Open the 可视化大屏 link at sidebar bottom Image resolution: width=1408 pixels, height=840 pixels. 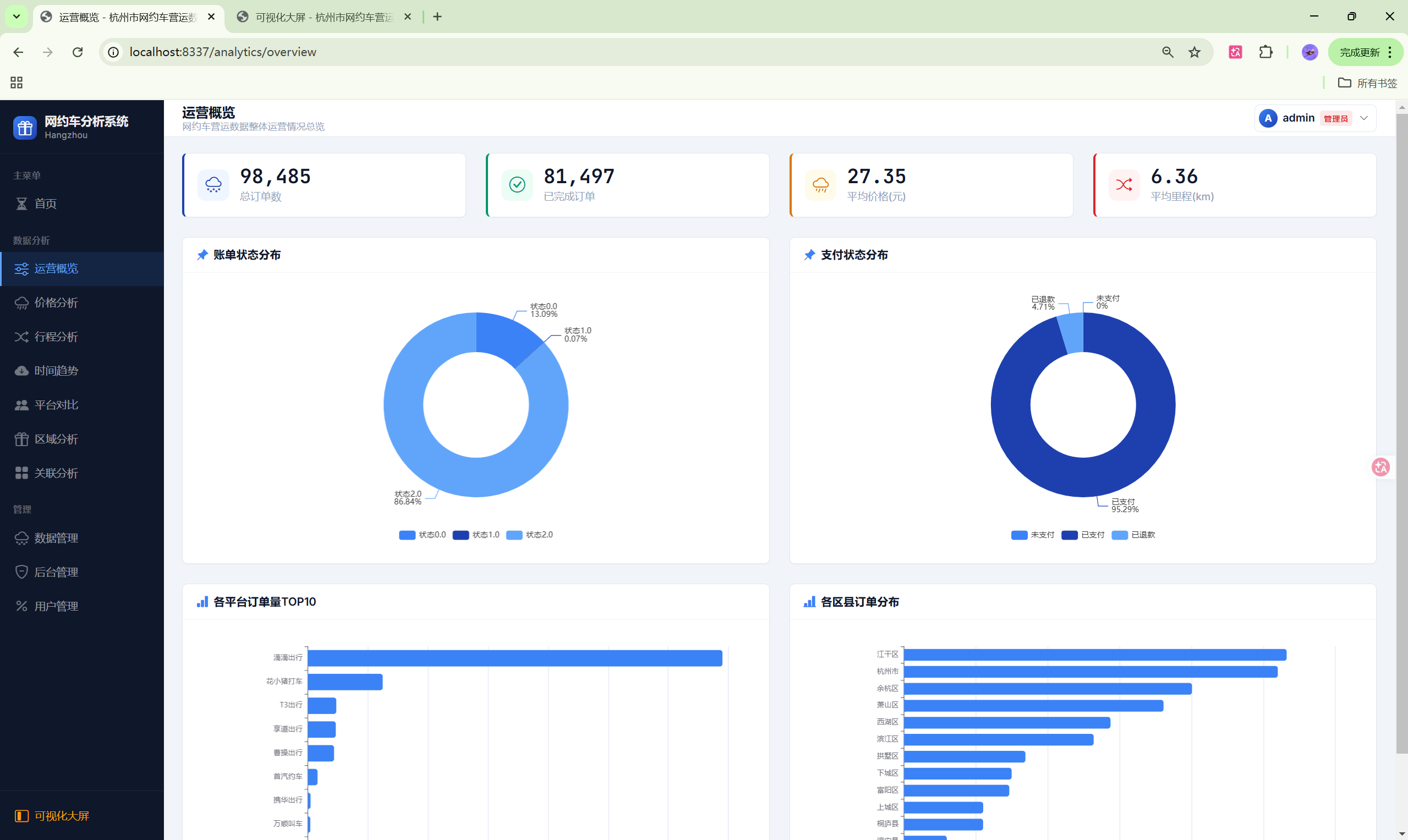(62, 816)
